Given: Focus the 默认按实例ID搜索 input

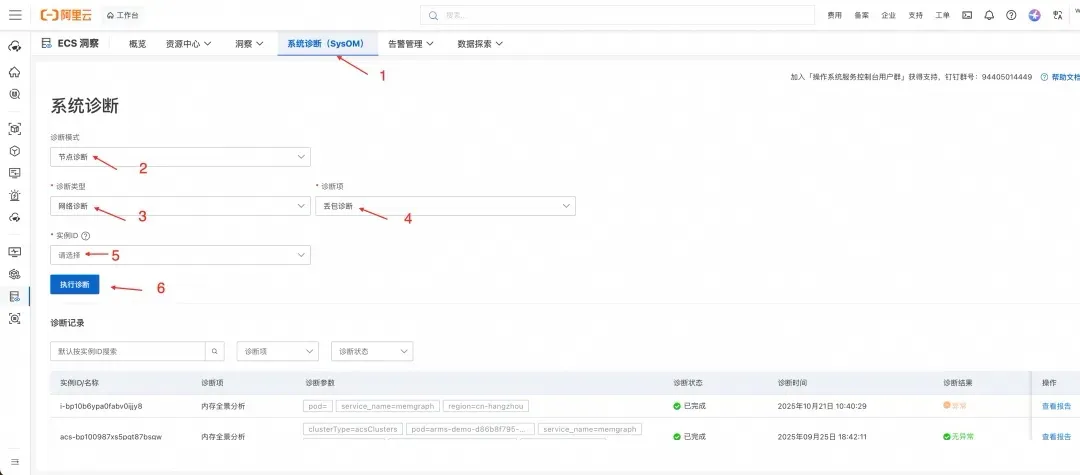Looking at the screenshot, I should [x=128, y=351].
